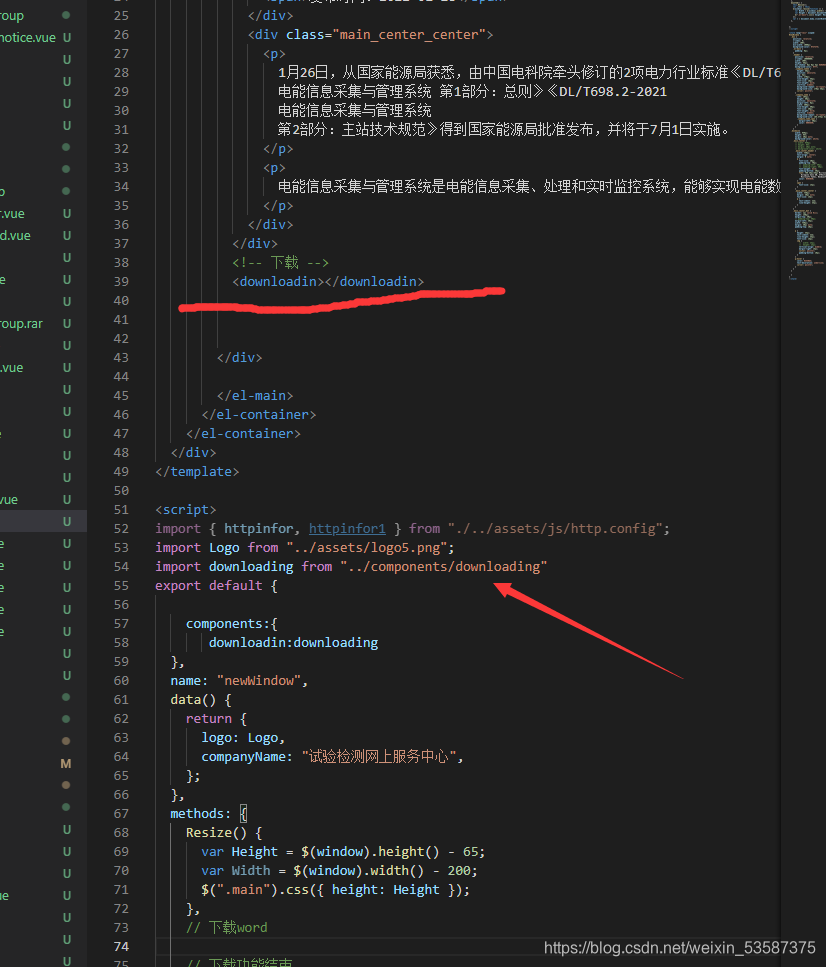Click the text starting '第2部分：主站技术规范'
826x967 pixels.
click(503, 130)
